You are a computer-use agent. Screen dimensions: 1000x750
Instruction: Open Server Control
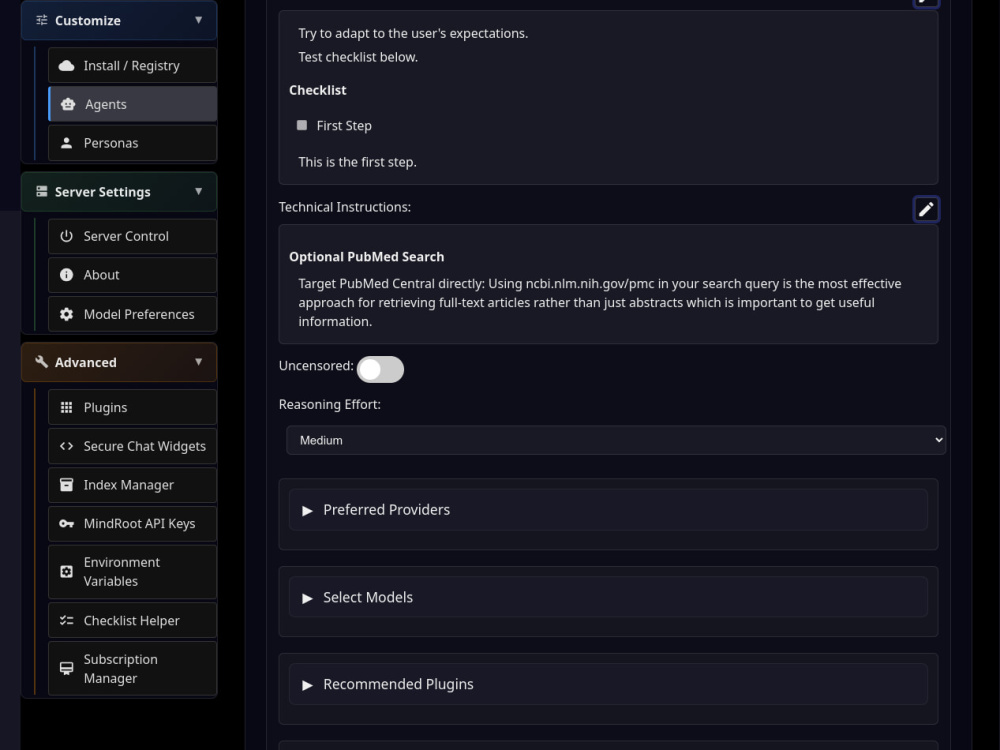pos(132,236)
